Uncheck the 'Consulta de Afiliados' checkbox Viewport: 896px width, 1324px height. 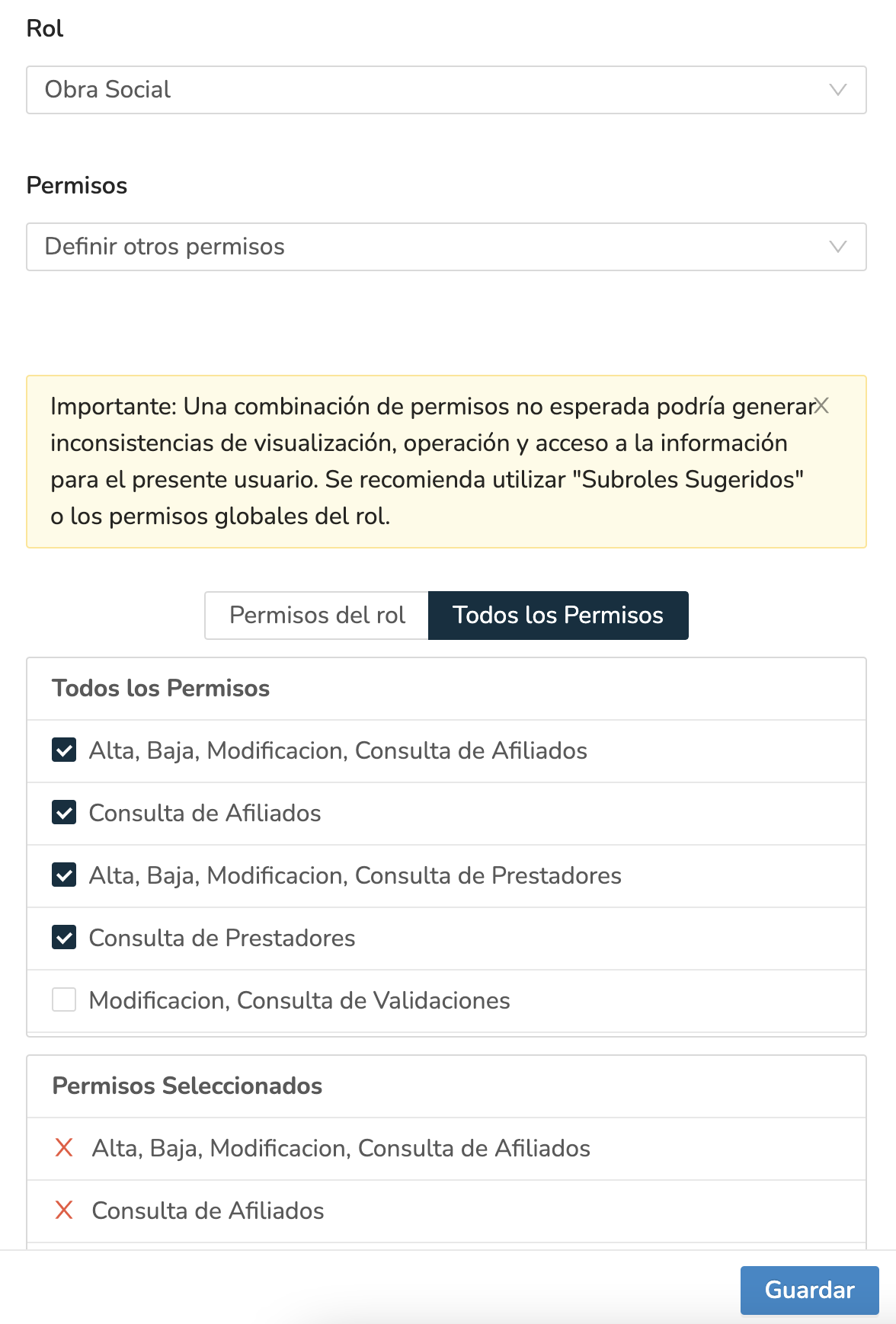pos(64,813)
